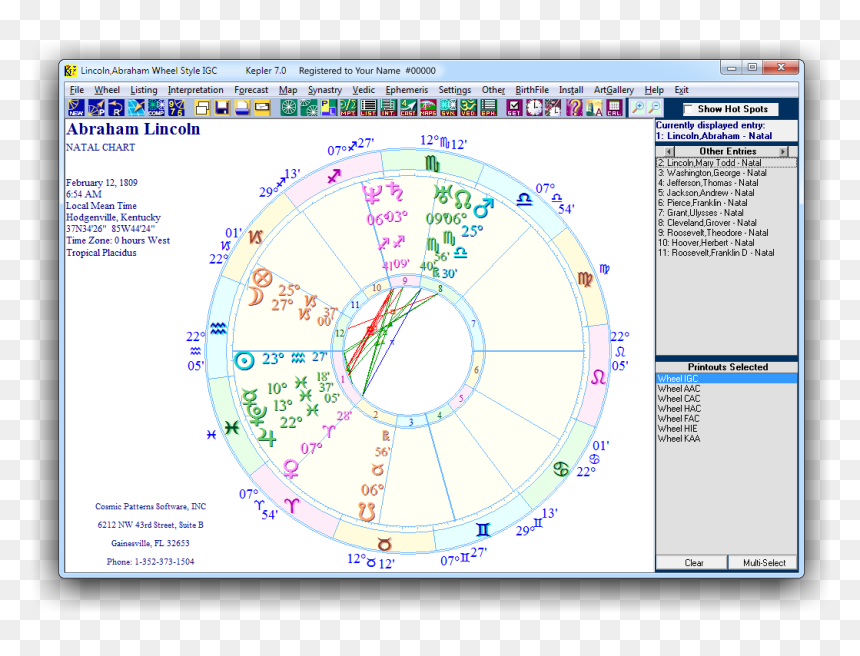Click the clock icon in the toolbar
Viewport: 860px width, 656px height.
(x=534, y=108)
